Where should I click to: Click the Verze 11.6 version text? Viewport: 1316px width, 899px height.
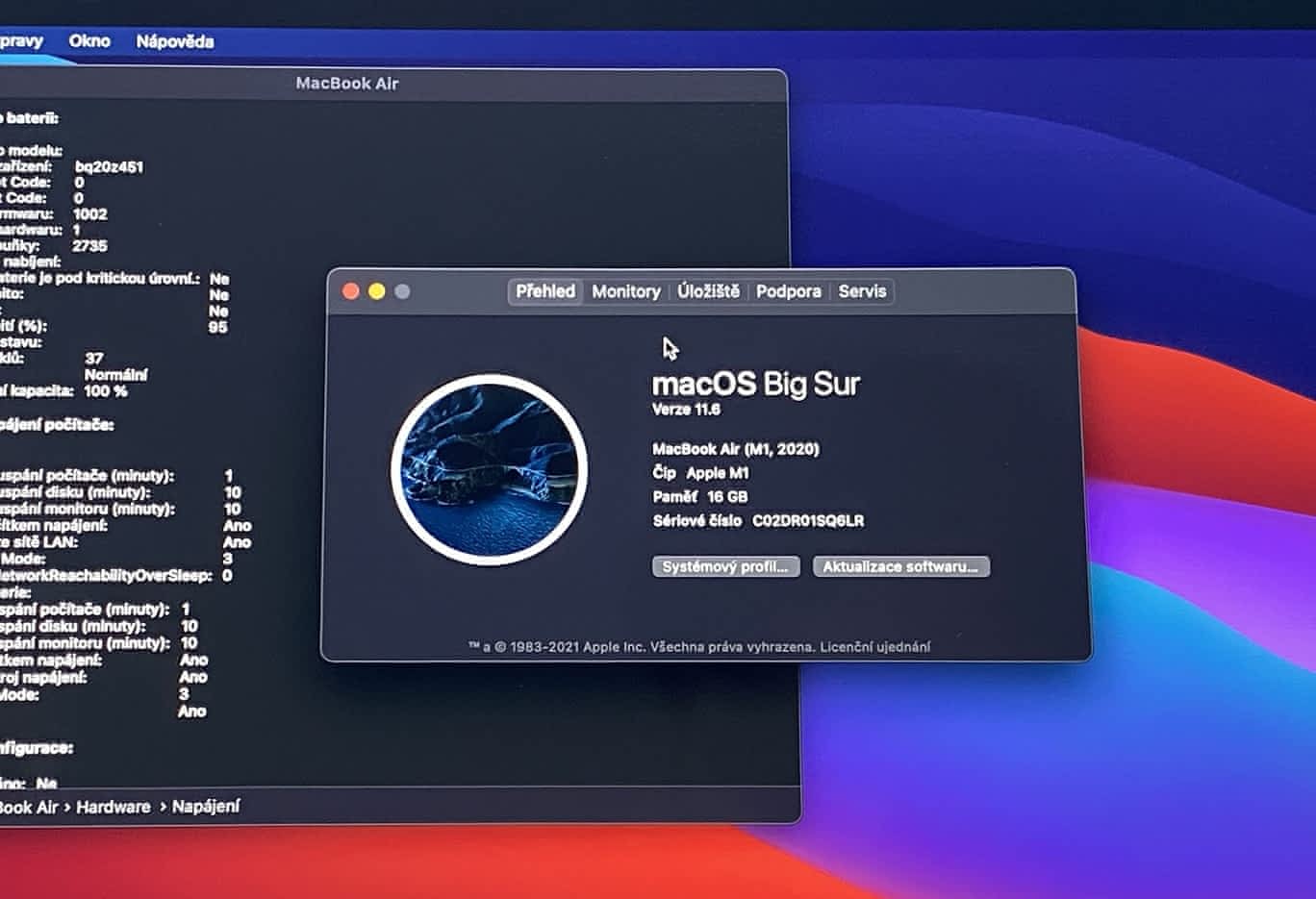pyautogui.click(x=686, y=410)
